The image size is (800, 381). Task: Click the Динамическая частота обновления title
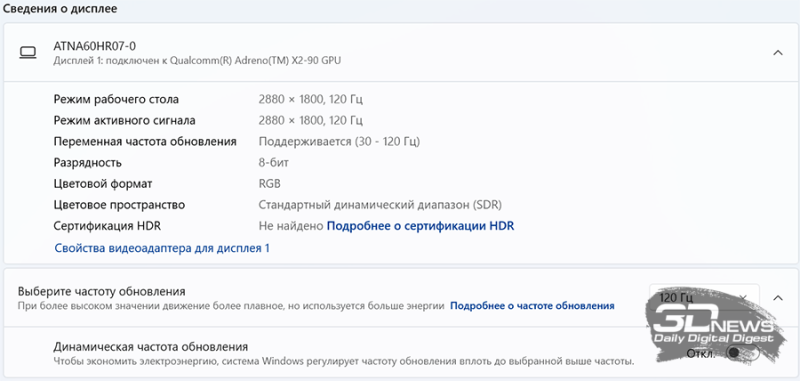(x=151, y=347)
